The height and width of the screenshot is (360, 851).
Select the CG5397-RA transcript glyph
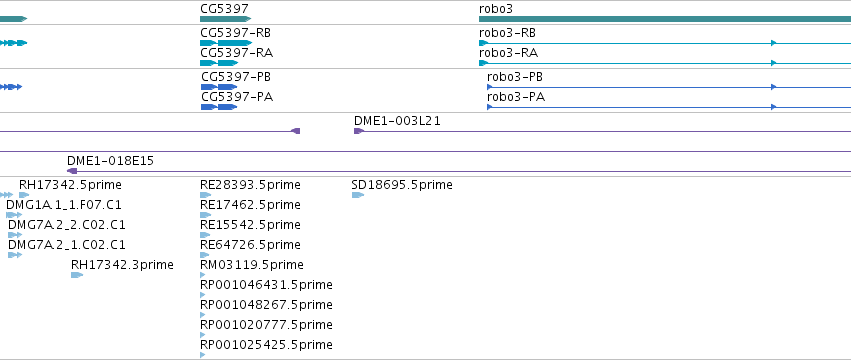click(219, 63)
